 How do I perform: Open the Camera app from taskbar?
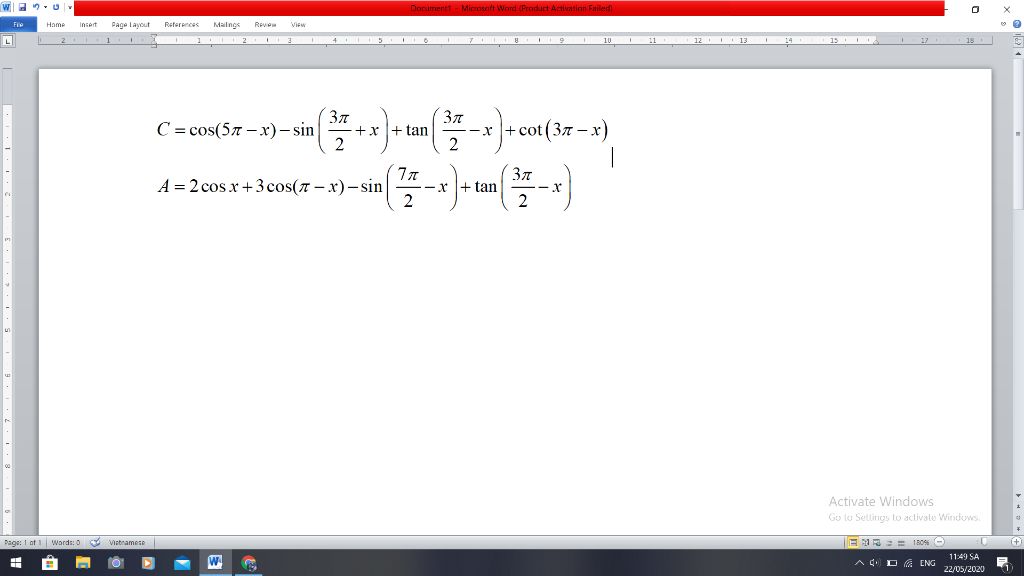click(116, 563)
